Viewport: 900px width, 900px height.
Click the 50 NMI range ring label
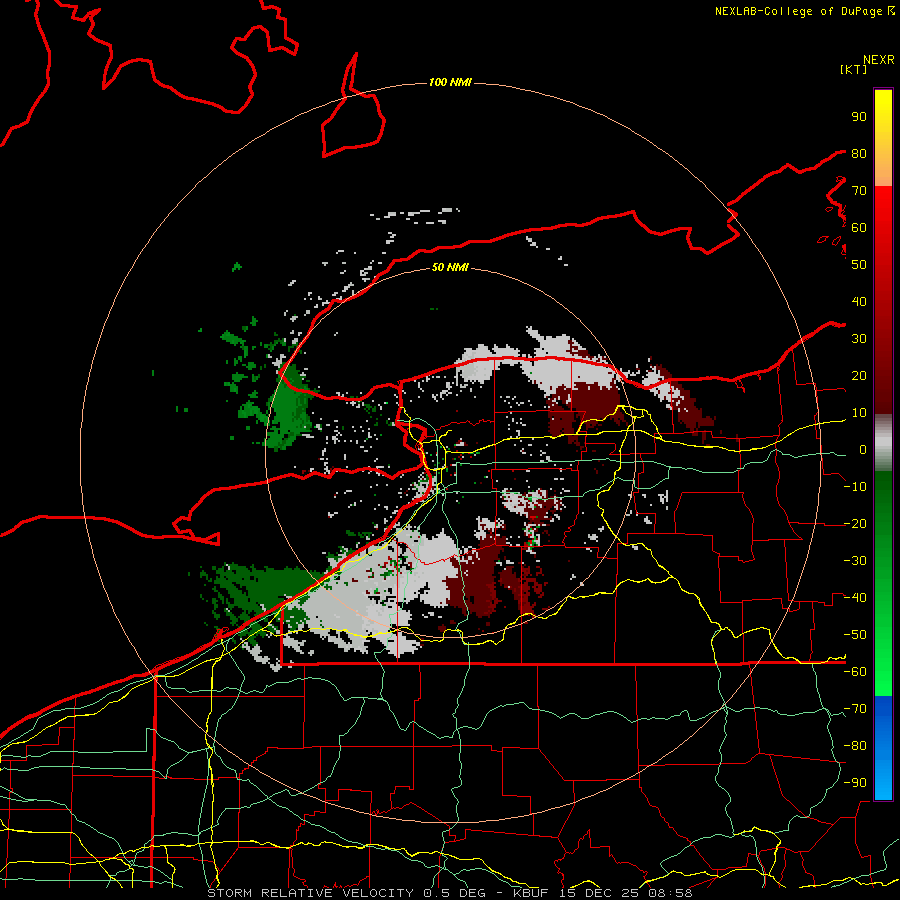(x=450, y=267)
